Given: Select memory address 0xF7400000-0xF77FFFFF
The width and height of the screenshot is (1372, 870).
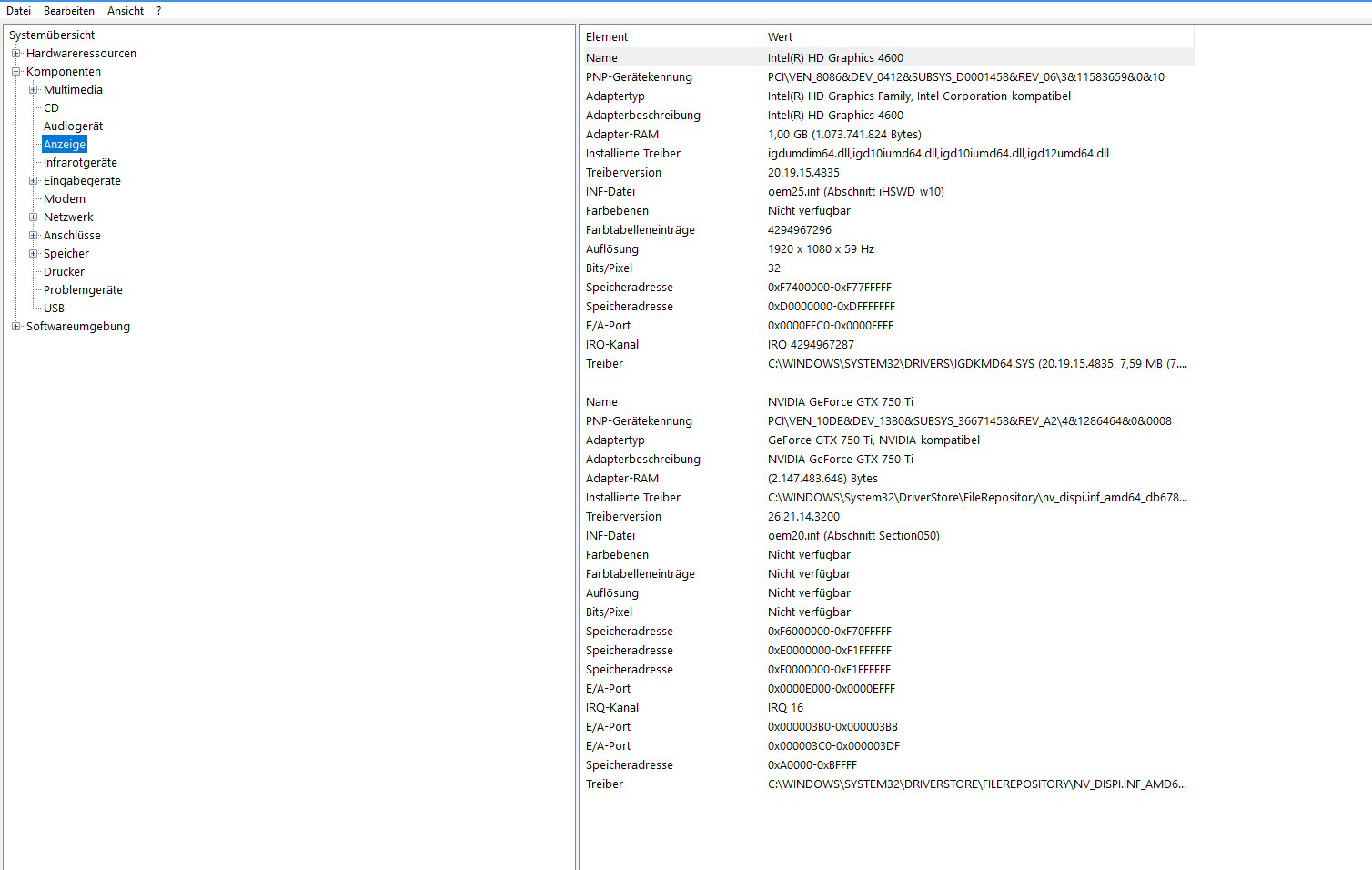Looking at the screenshot, I should tap(830, 288).
